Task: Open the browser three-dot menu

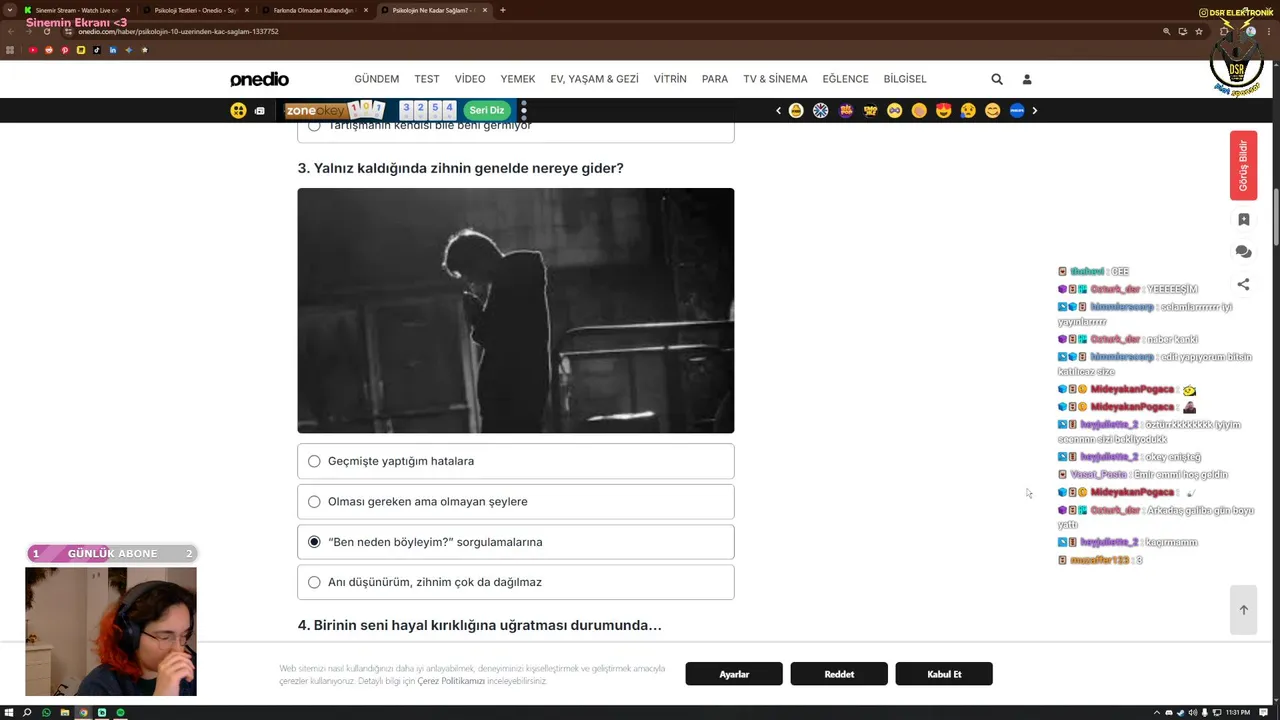Action: (1268, 31)
